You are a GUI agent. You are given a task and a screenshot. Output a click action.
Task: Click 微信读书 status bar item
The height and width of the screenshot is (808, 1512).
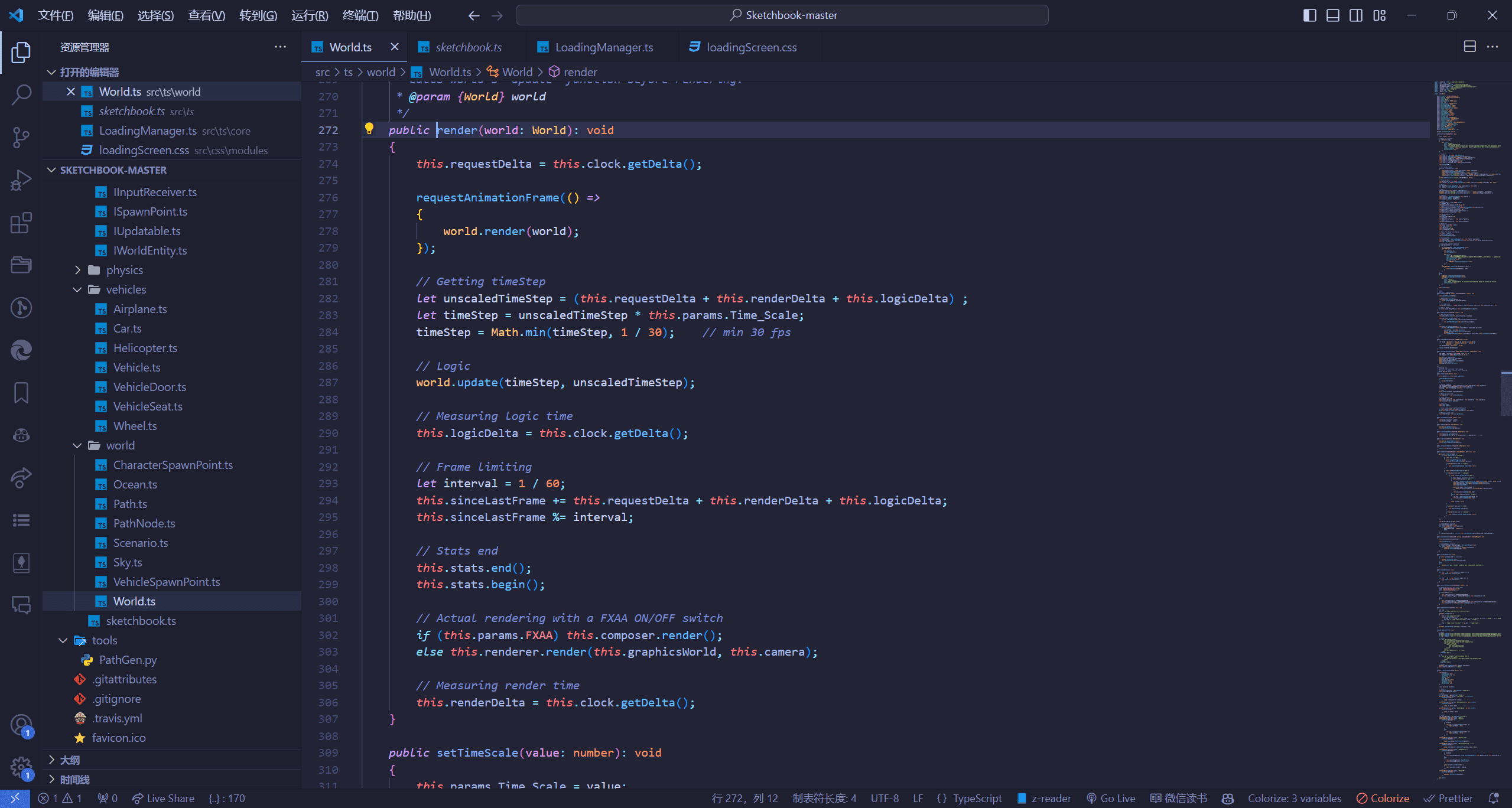coord(1178,799)
